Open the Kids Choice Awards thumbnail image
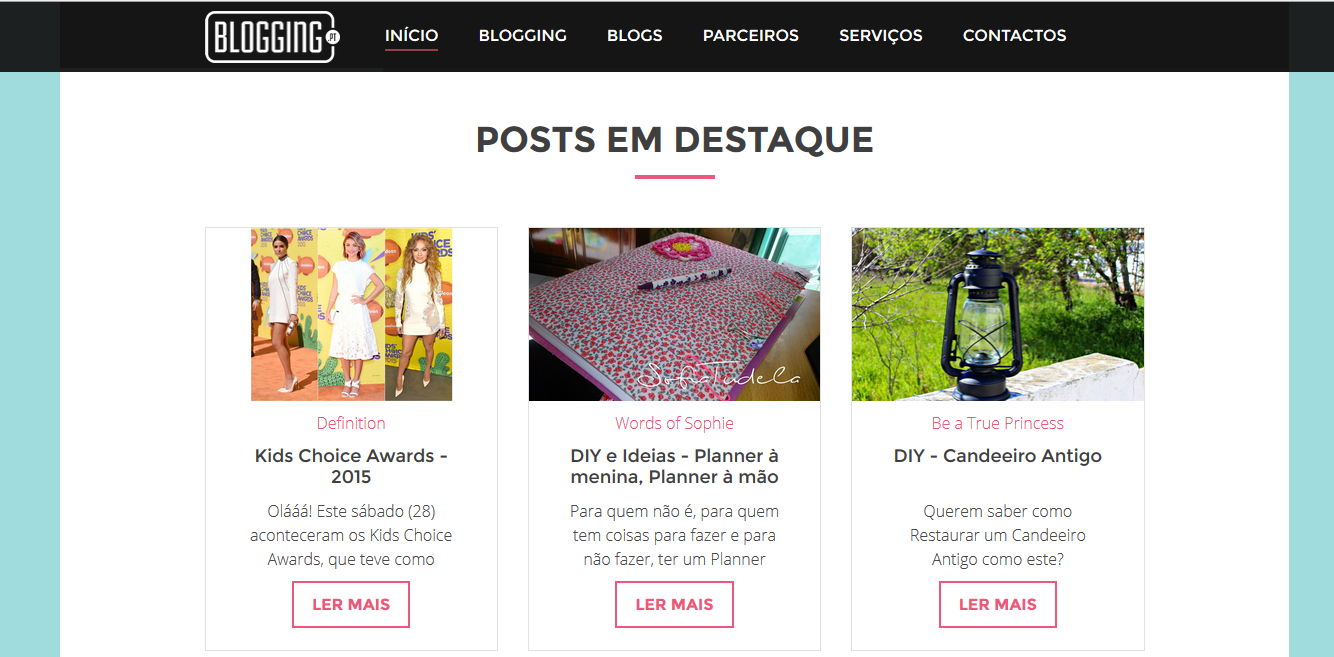The image size is (1334, 657). [351, 314]
